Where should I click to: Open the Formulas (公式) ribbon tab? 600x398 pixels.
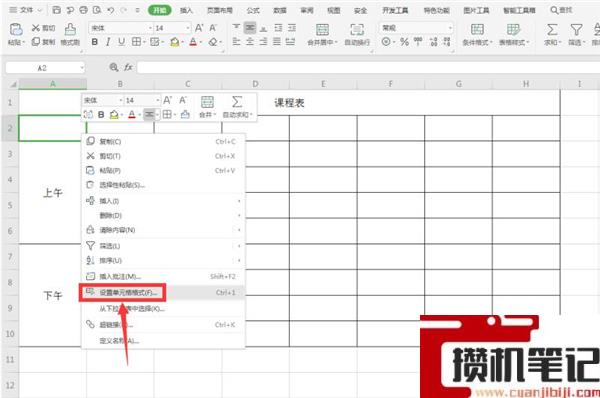tap(253, 10)
